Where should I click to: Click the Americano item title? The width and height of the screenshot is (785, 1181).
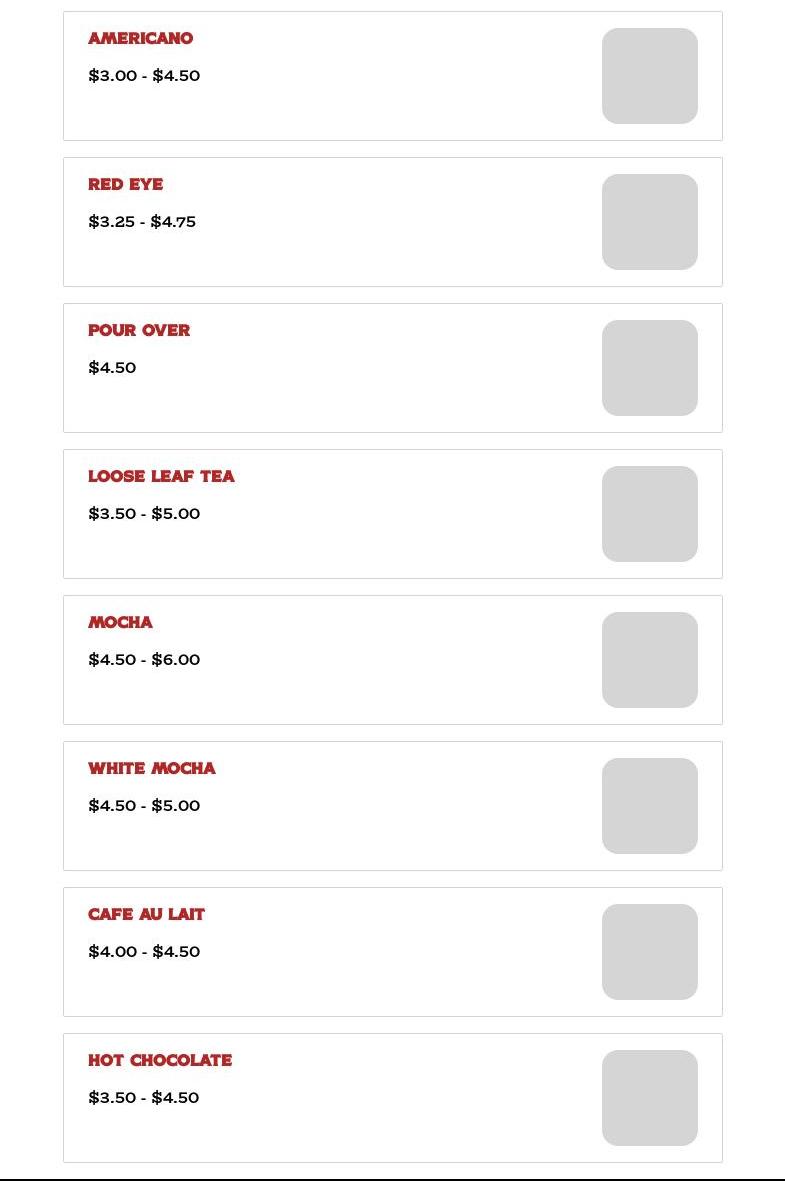coord(141,39)
